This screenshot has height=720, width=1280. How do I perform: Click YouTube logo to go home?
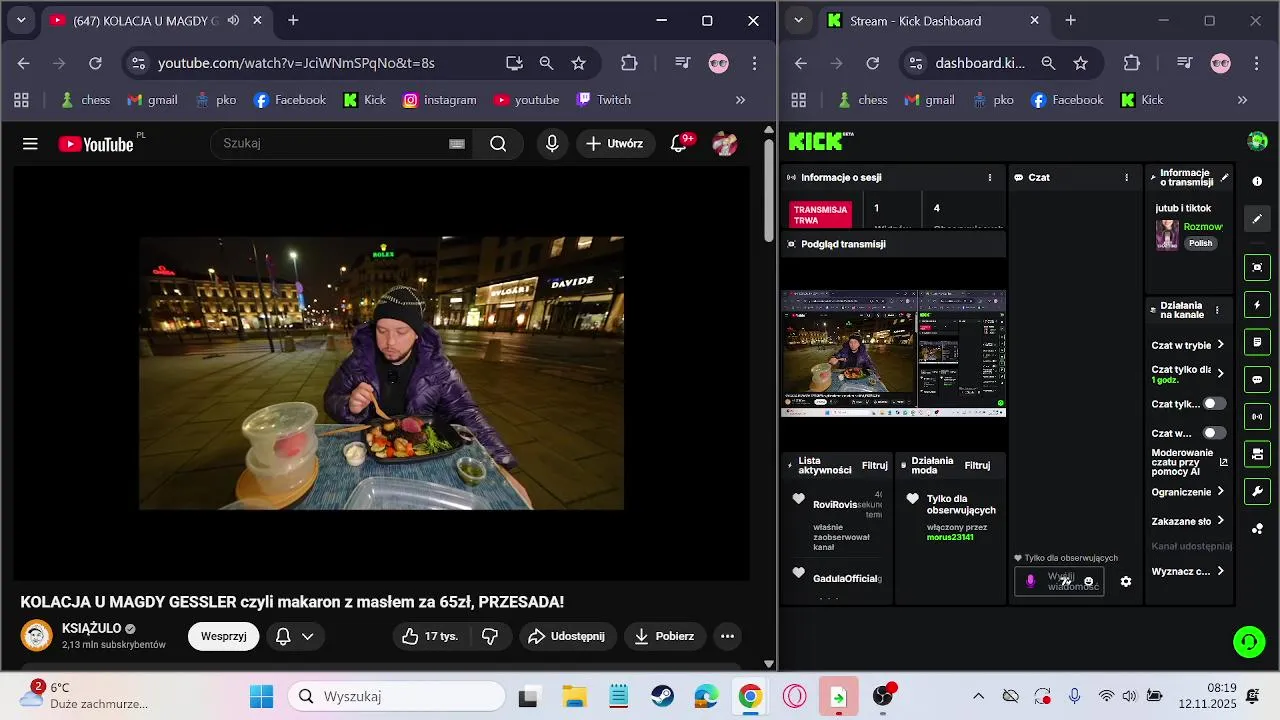pyautogui.click(x=96, y=144)
